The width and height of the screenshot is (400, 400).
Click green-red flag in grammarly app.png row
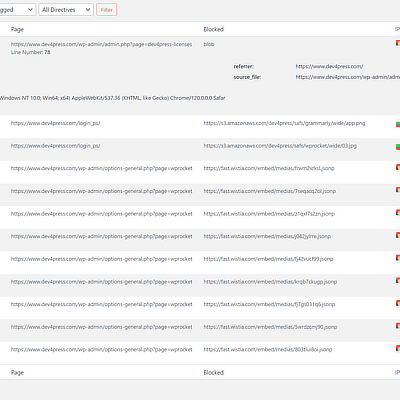coord(398,124)
